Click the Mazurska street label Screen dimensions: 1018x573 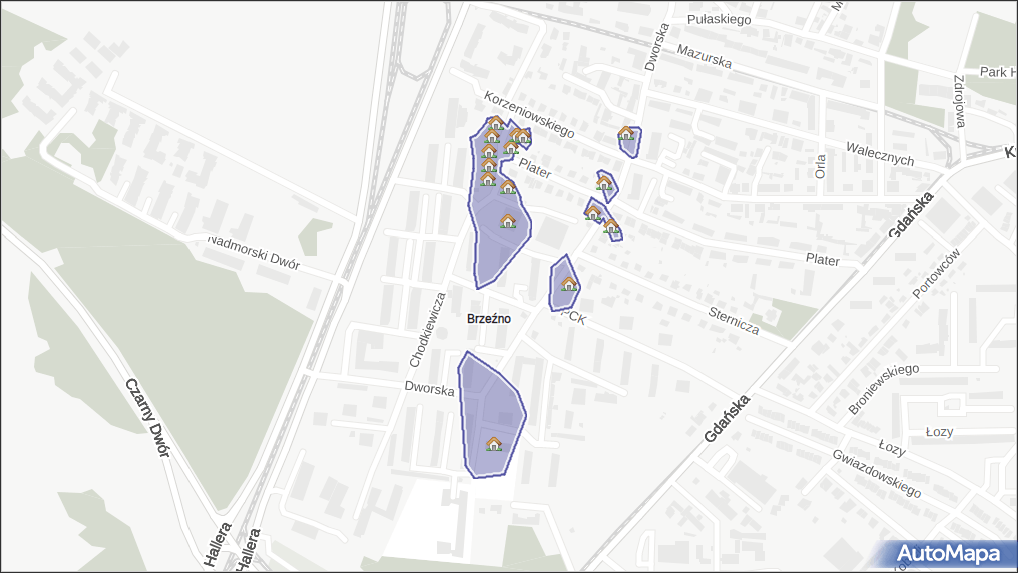tap(704, 56)
